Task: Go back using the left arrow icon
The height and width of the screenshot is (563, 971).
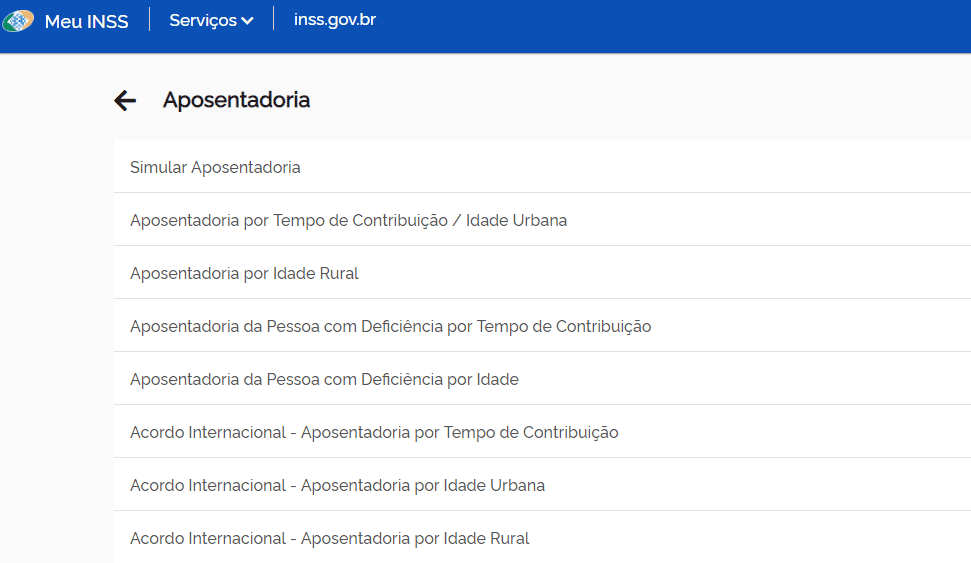Action: click(125, 100)
